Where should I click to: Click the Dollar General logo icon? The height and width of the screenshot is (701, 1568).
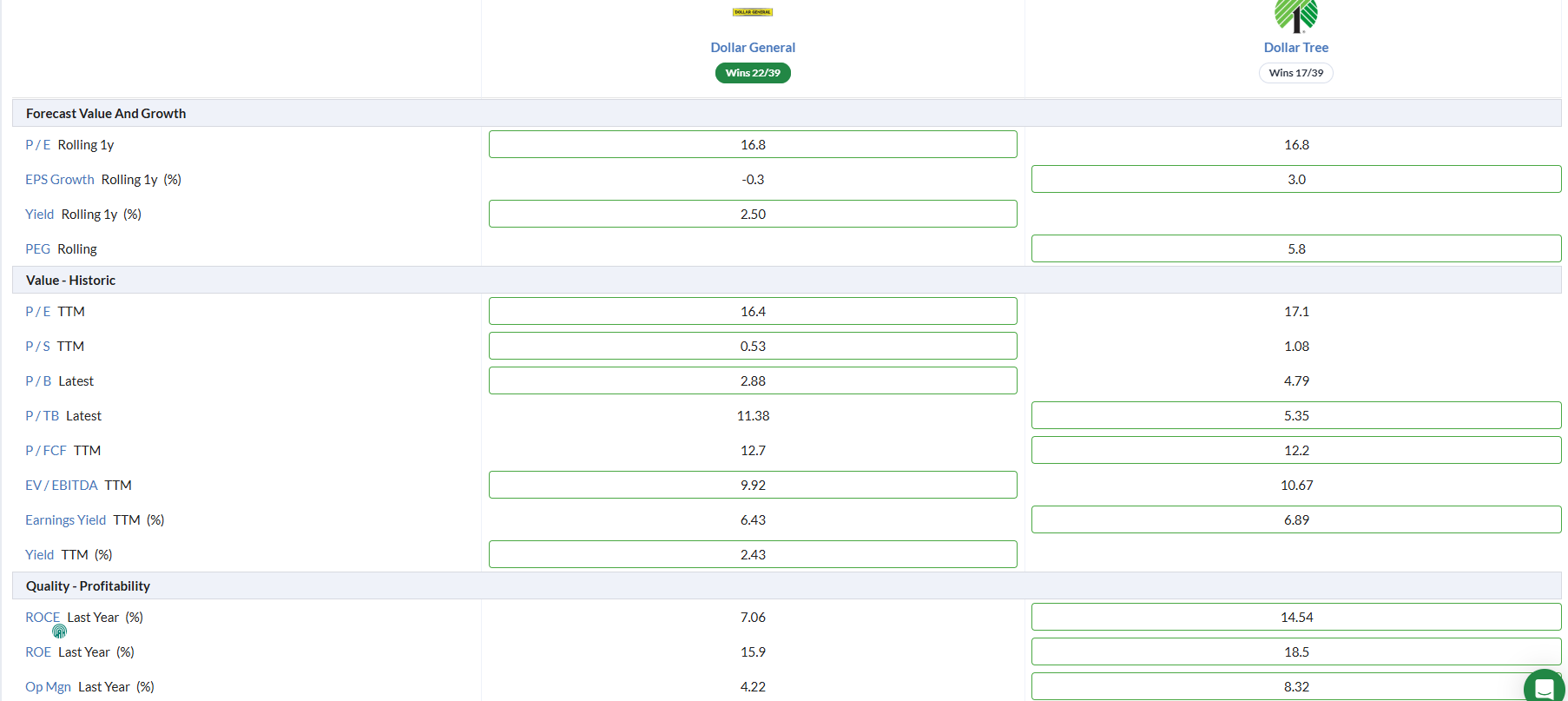(x=753, y=12)
